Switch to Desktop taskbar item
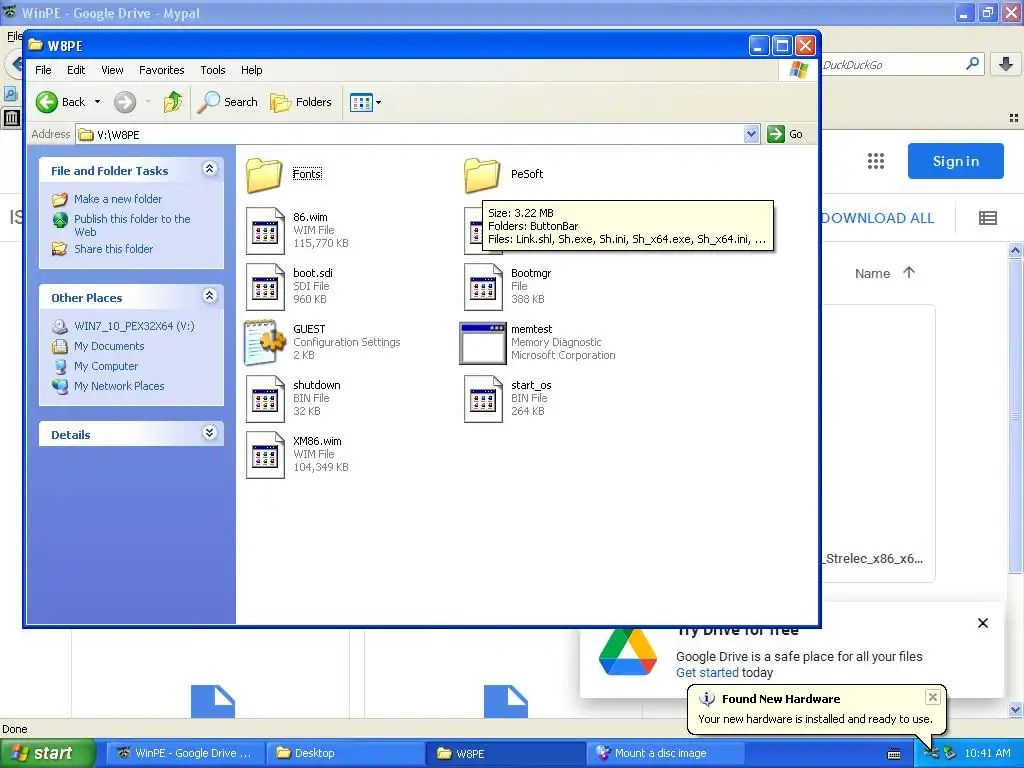Screen dimensions: 1024x768 (x=345, y=753)
